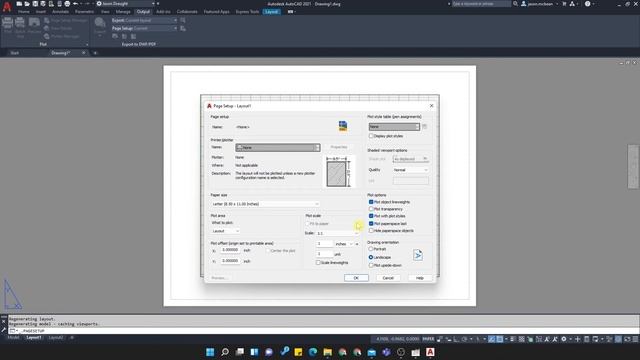Enable Hide paperspace objects checkbox
640x360 pixels.
coord(371,231)
